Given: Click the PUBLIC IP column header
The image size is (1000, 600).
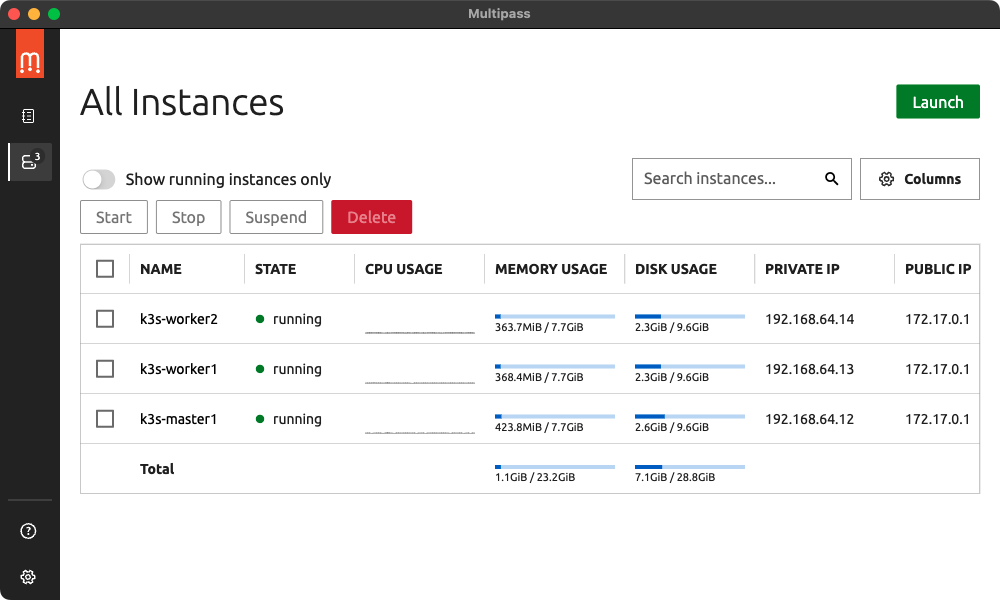Looking at the screenshot, I should click(x=938, y=269).
